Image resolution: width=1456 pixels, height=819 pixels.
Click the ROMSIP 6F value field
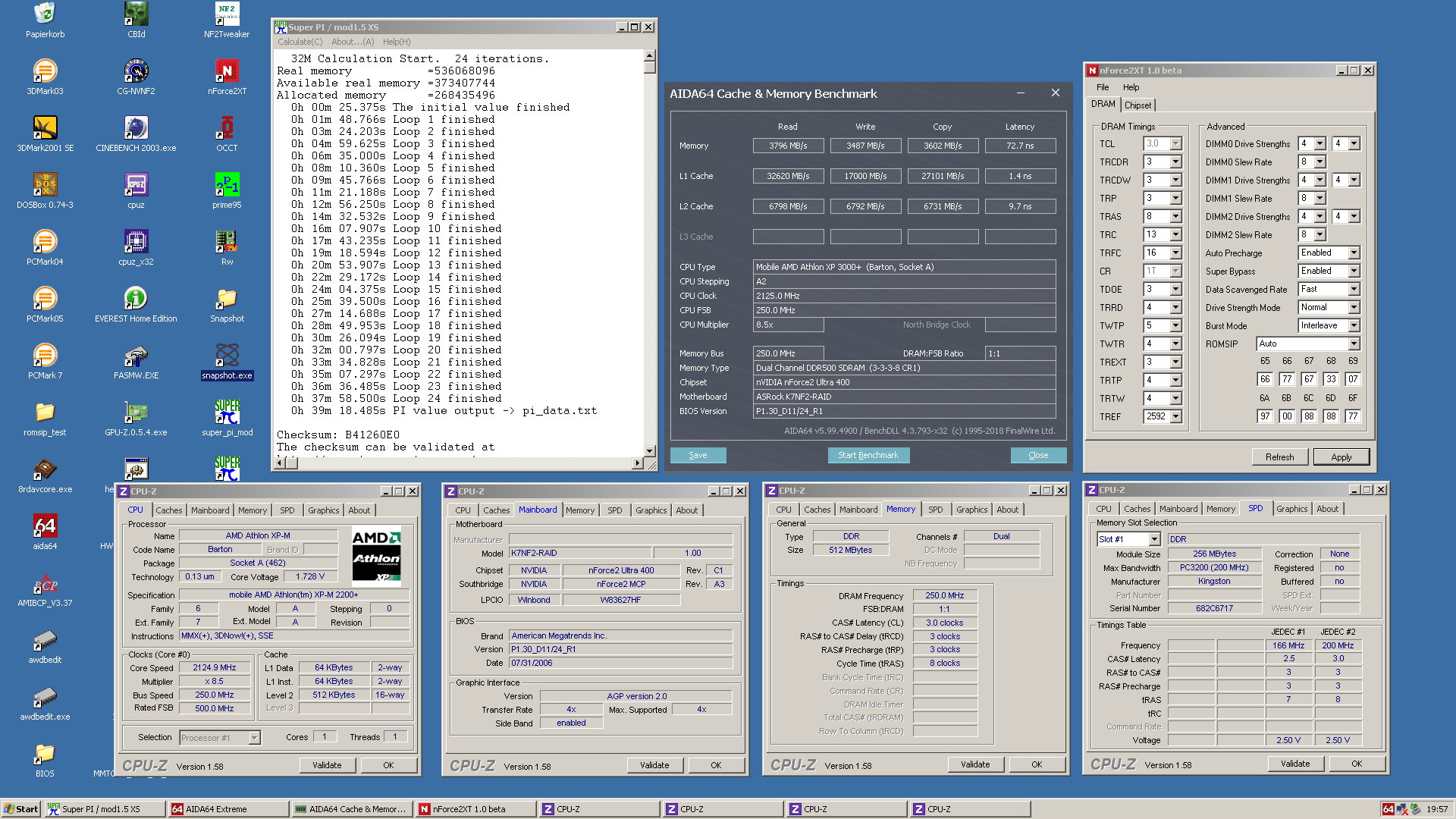[x=1353, y=416]
